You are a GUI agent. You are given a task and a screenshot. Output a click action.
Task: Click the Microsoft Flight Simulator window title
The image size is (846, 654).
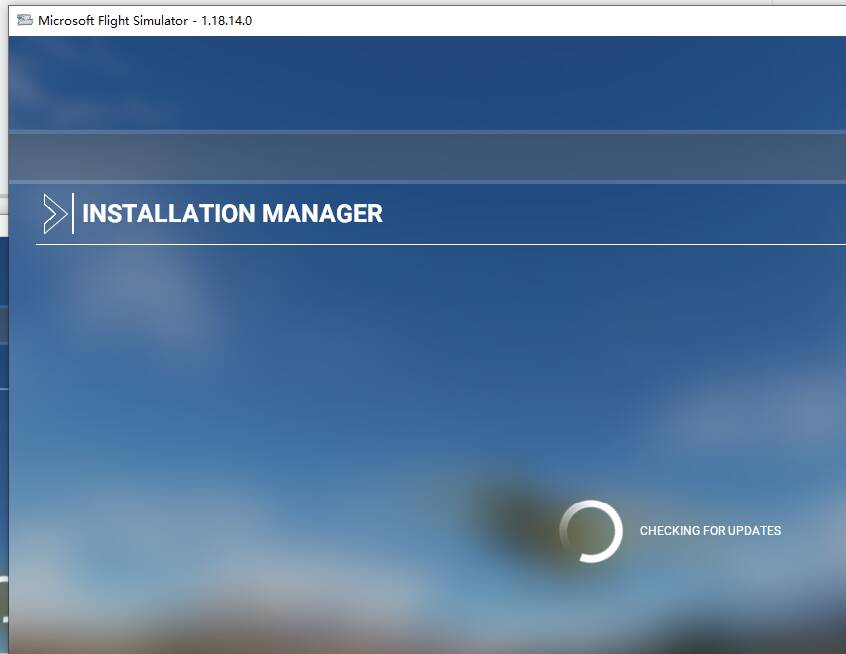112,20
